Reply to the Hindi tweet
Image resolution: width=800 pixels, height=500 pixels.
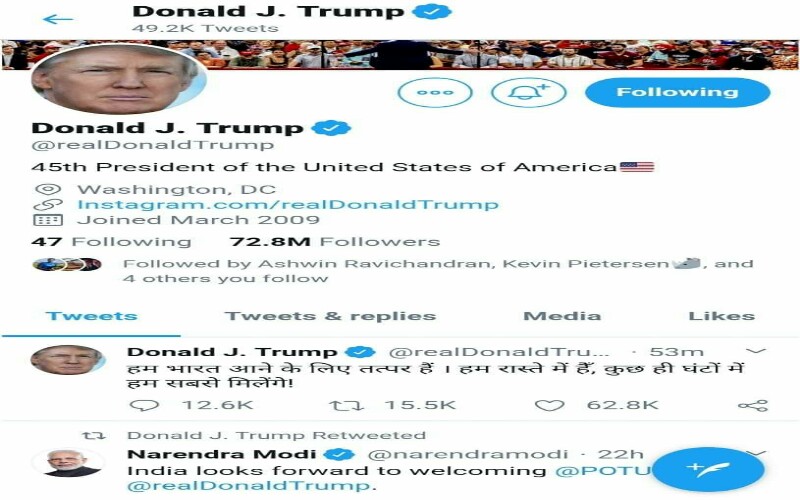[144, 406]
